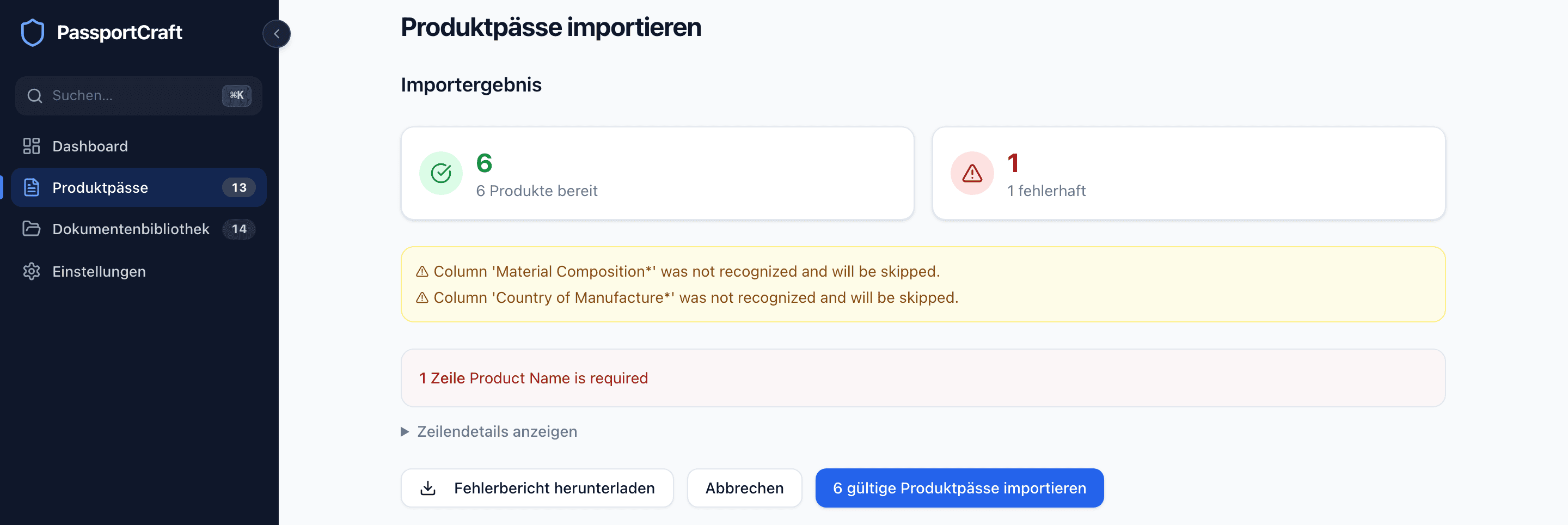
Task: Click the PassportCraft brand name
Action: (x=119, y=32)
